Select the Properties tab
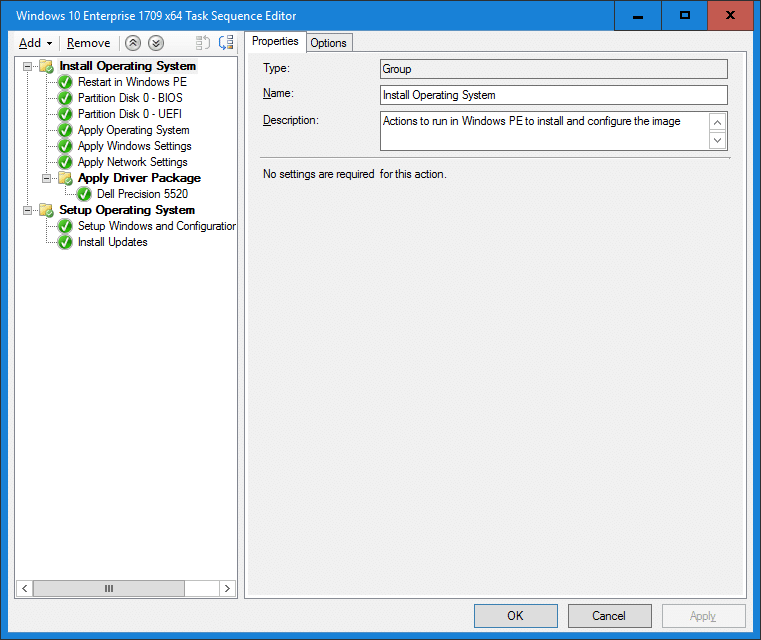This screenshot has width=761, height=640. [x=275, y=41]
